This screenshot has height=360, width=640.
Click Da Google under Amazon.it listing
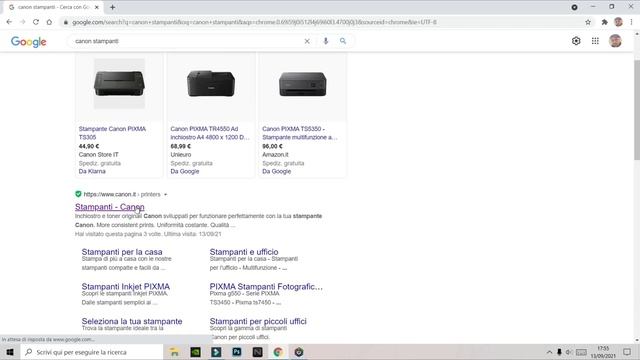[x=277, y=171]
